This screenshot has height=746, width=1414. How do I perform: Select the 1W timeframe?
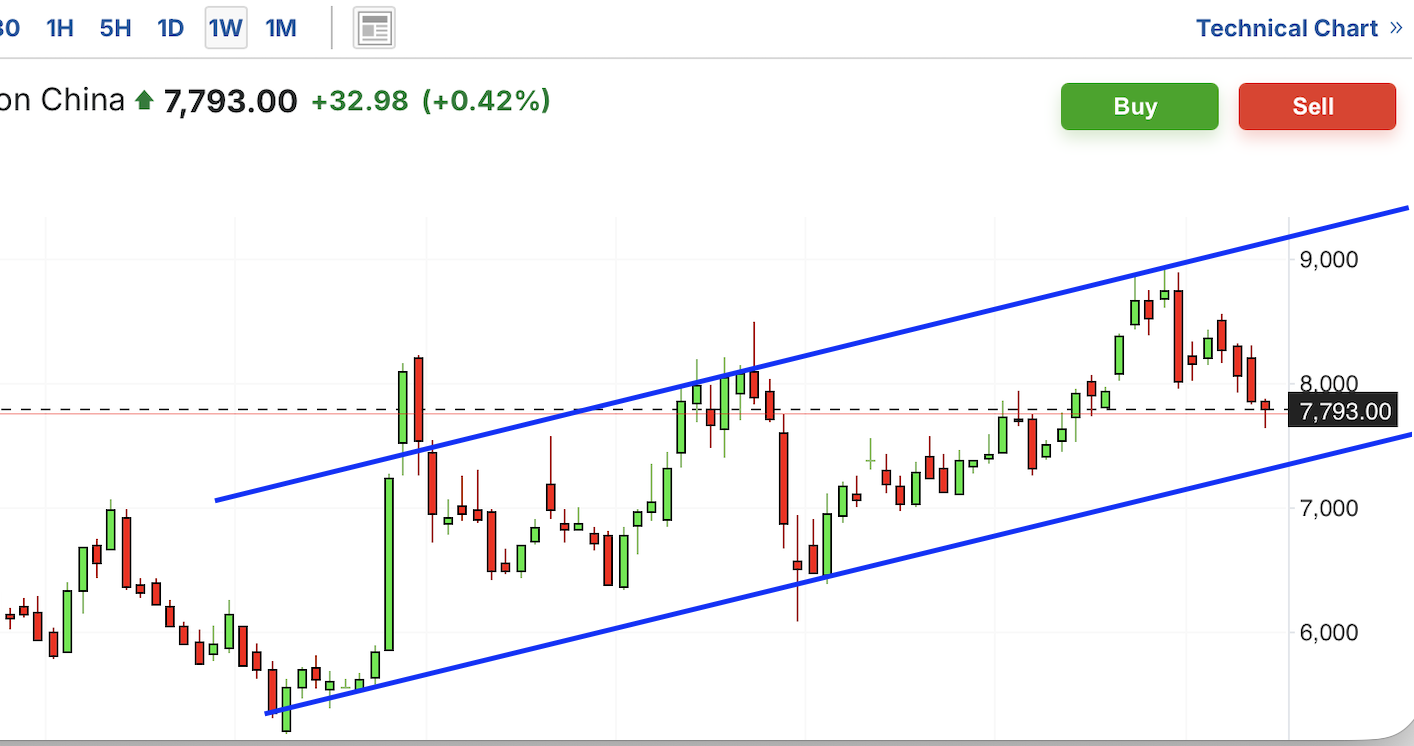[x=226, y=28]
